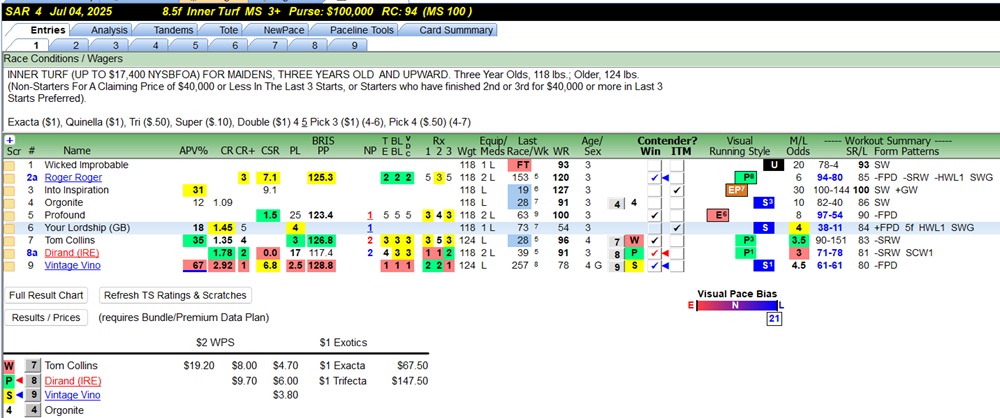This screenshot has width=1000, height=418.
Task: Click the S1 running style badge for Vintage Vino
Action: click(763, 265)
